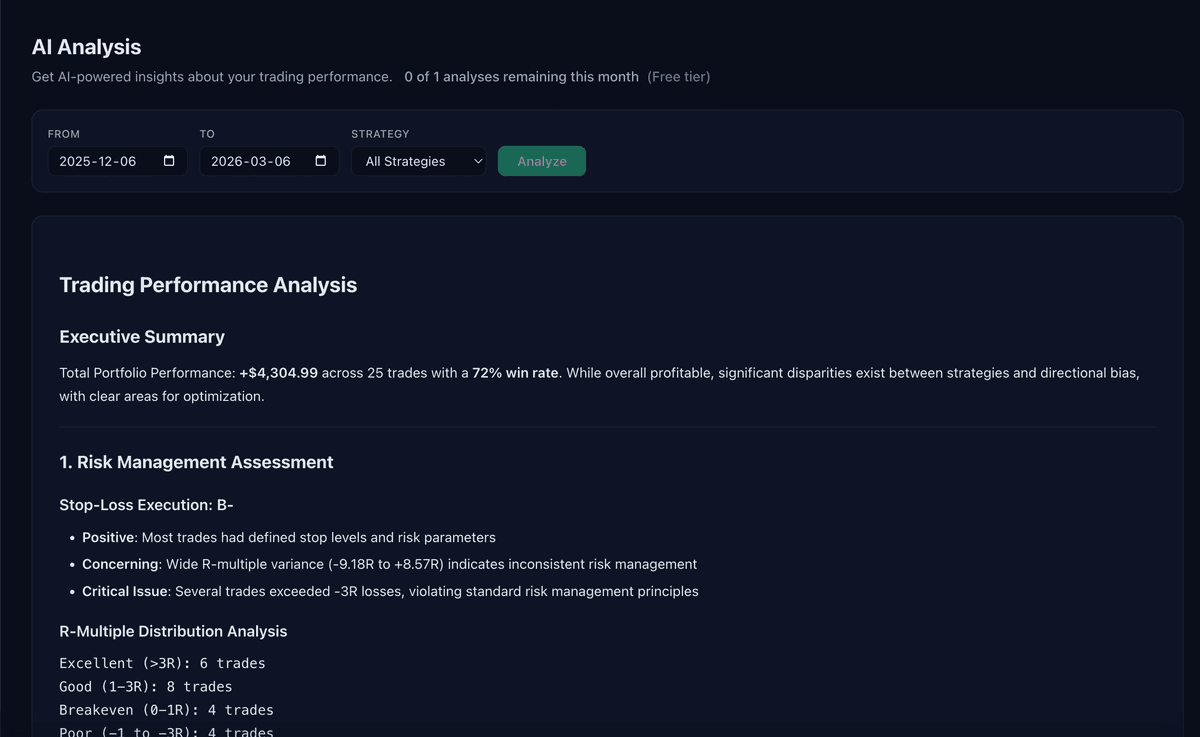Click the chevron arrow in the Strategy selector
This screenshot has height=737, width=1200.
click(478, 161)
